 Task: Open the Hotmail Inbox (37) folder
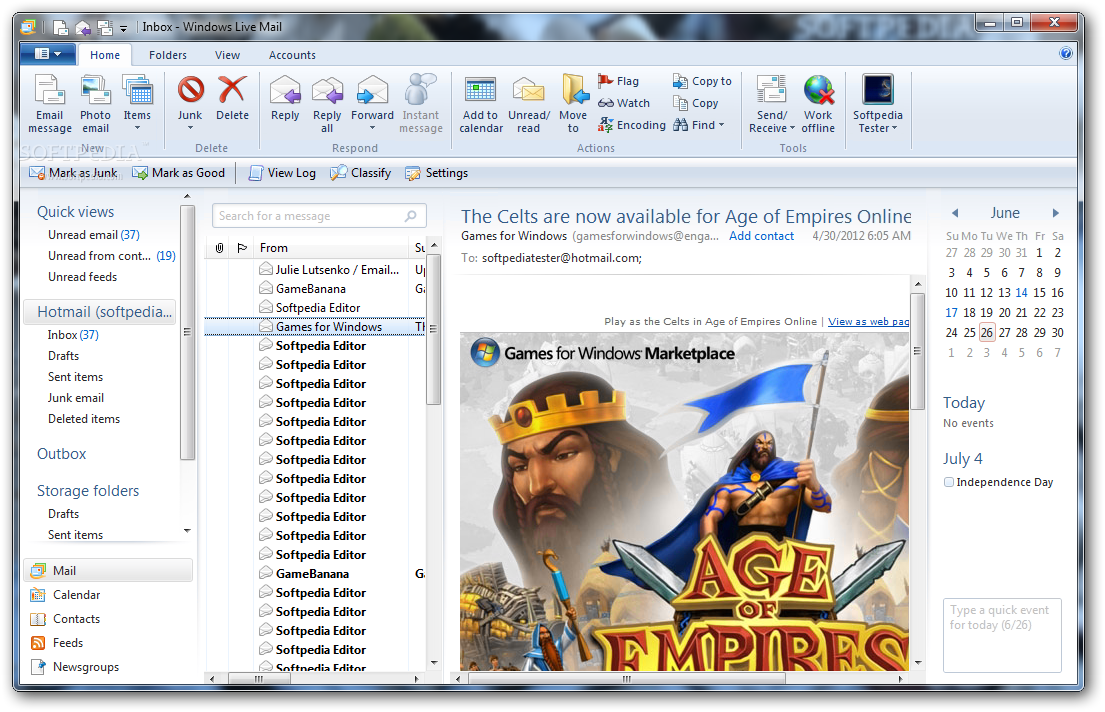coord(73,335)
